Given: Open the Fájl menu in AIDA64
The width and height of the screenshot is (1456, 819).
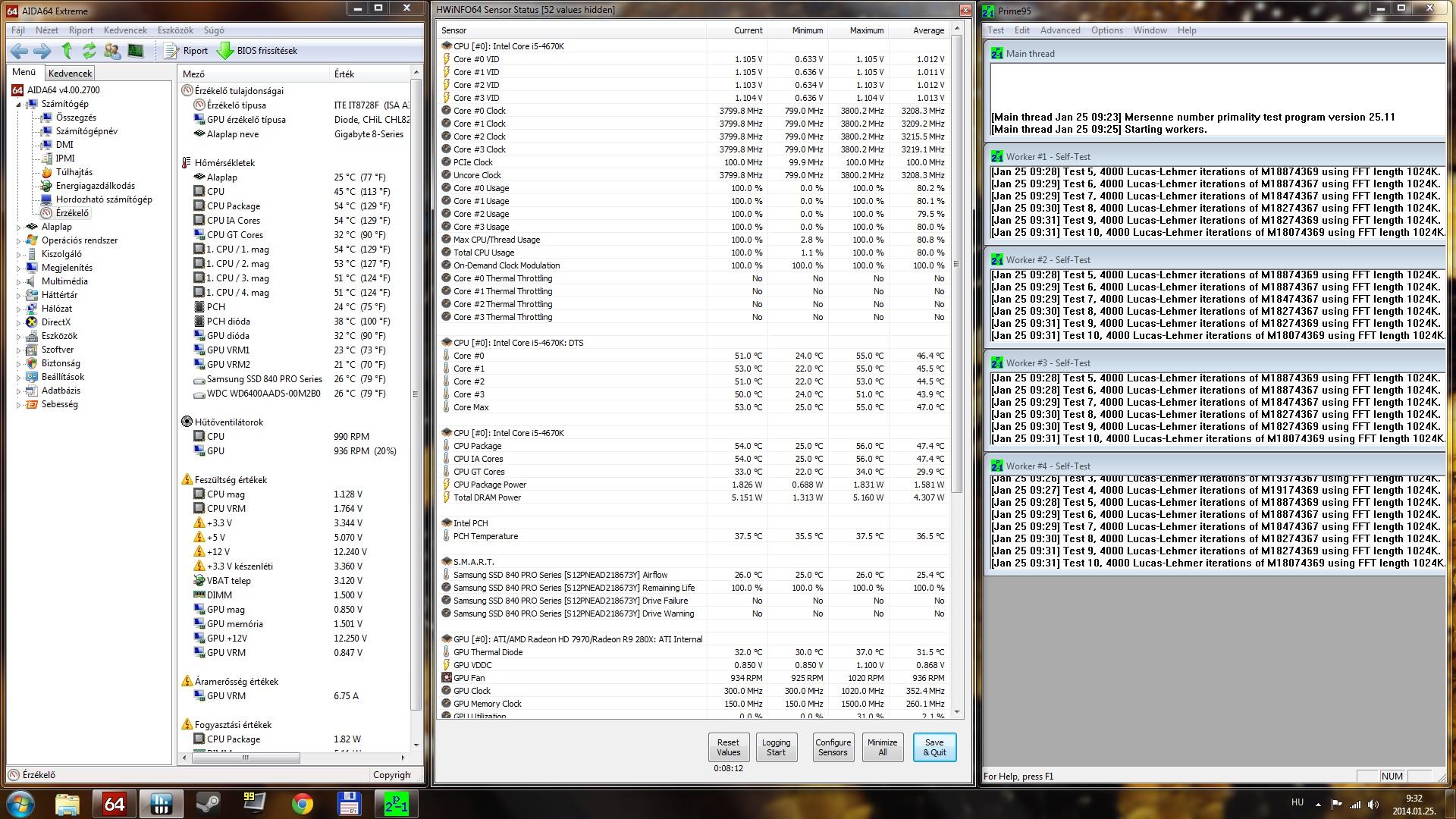Looking at the screenshot, I should click(x=18, y=30).
